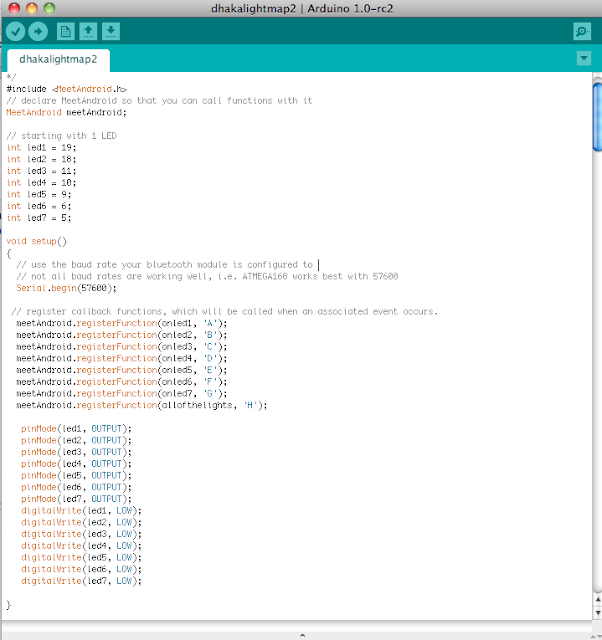
Task: Click the line "int led3 = 11;"
Action: tap(41, 171)
